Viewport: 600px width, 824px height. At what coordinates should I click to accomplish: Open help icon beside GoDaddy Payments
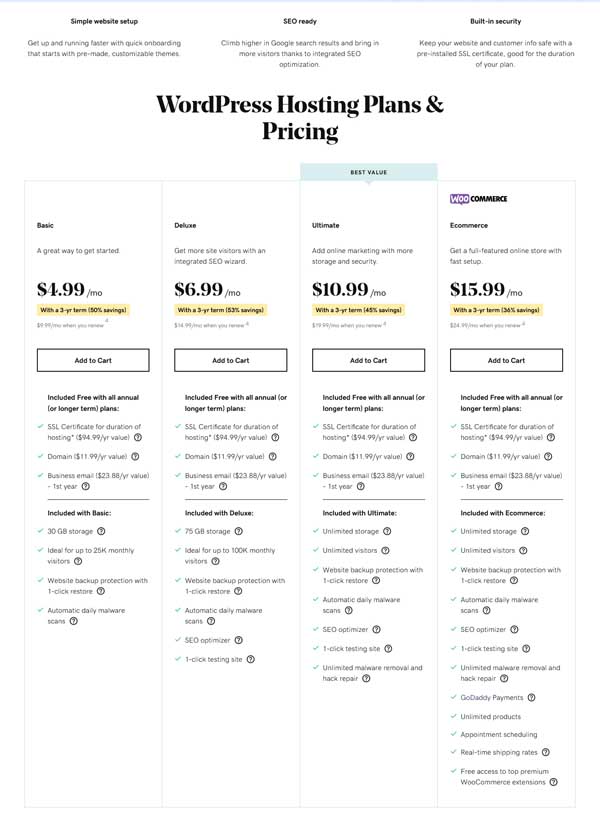coord(531,698)
